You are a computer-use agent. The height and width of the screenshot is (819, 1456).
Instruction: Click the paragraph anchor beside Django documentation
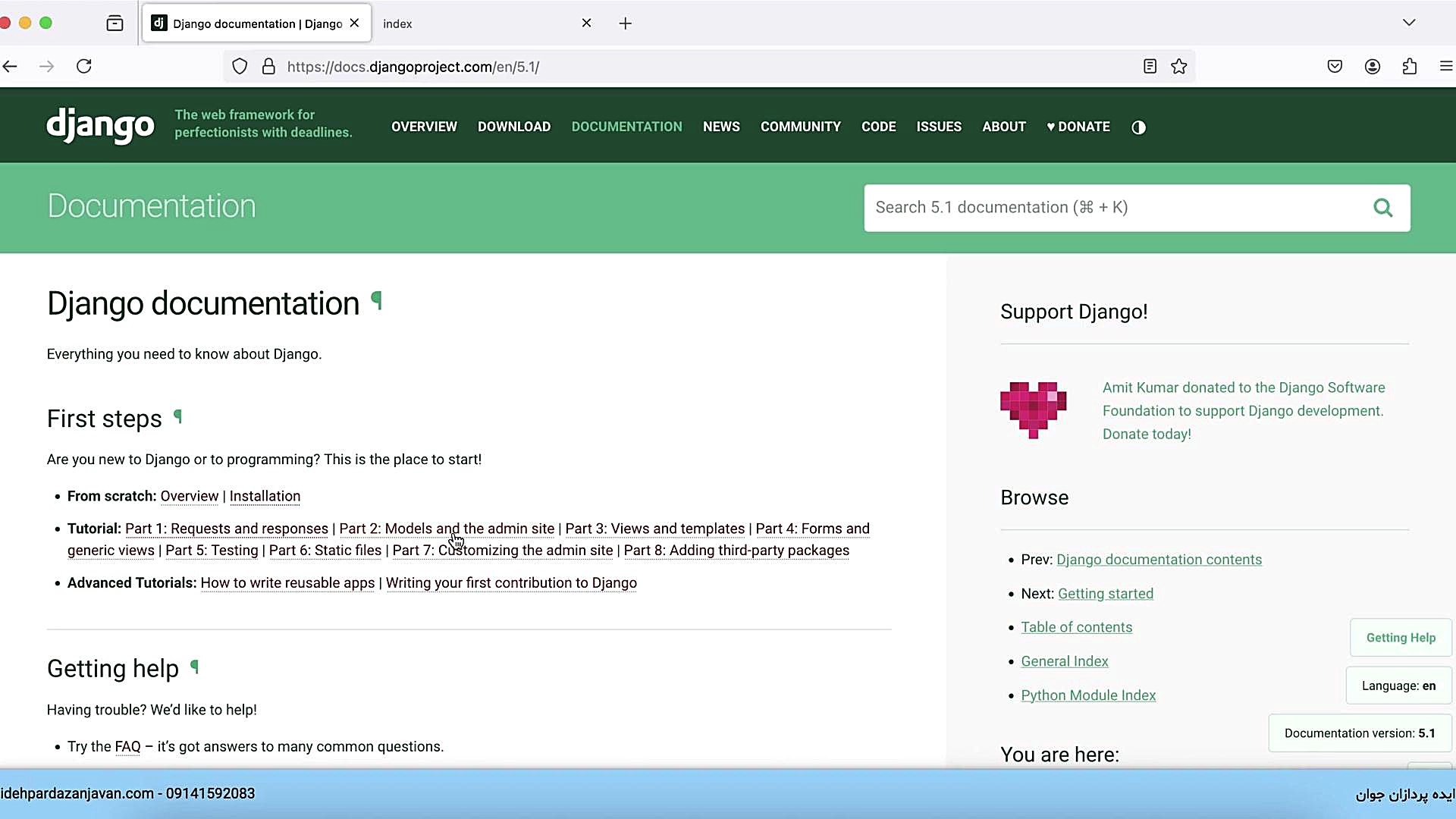[376, 301]
